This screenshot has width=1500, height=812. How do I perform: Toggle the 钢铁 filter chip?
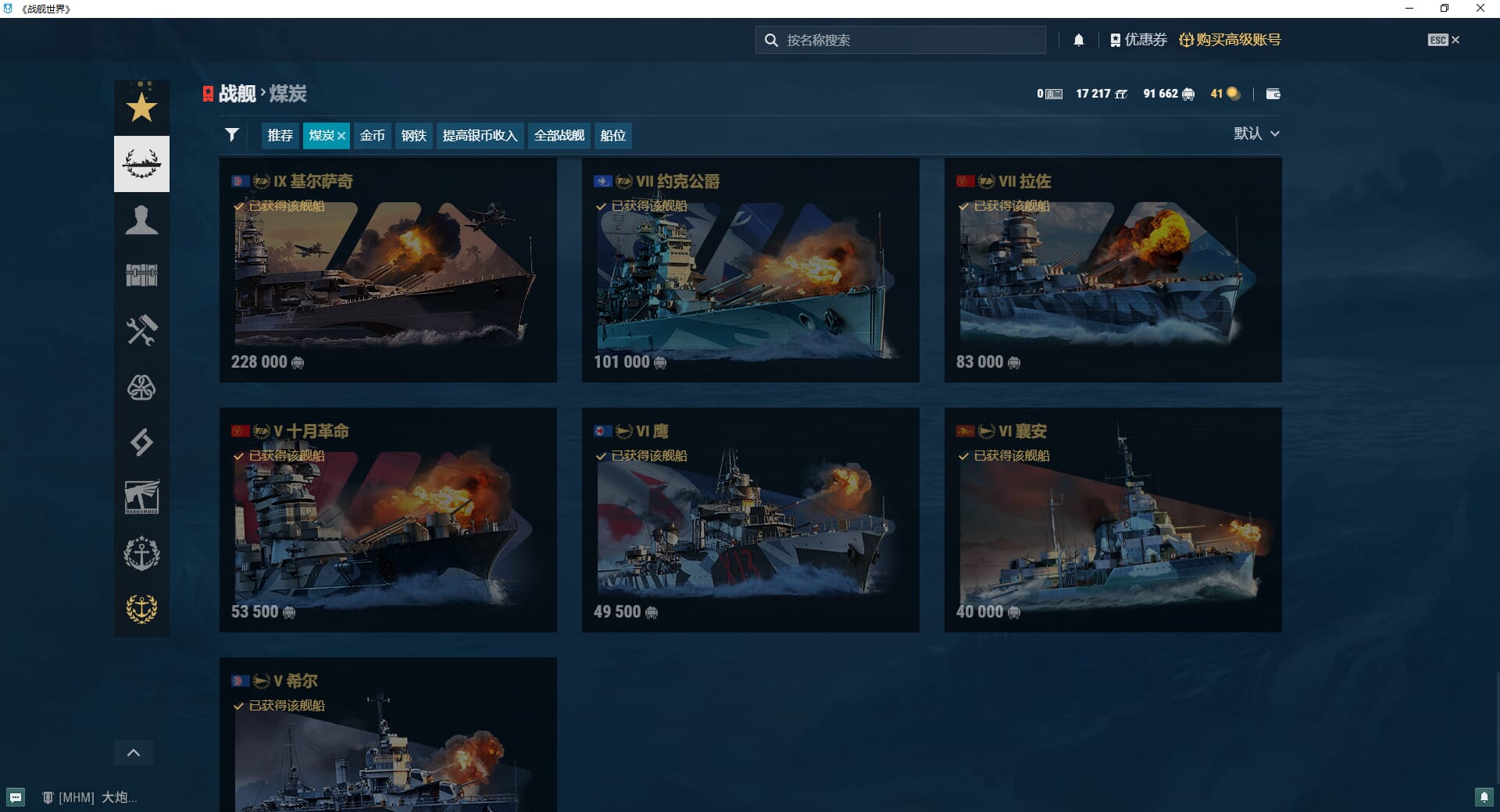(x=413, y=136)
